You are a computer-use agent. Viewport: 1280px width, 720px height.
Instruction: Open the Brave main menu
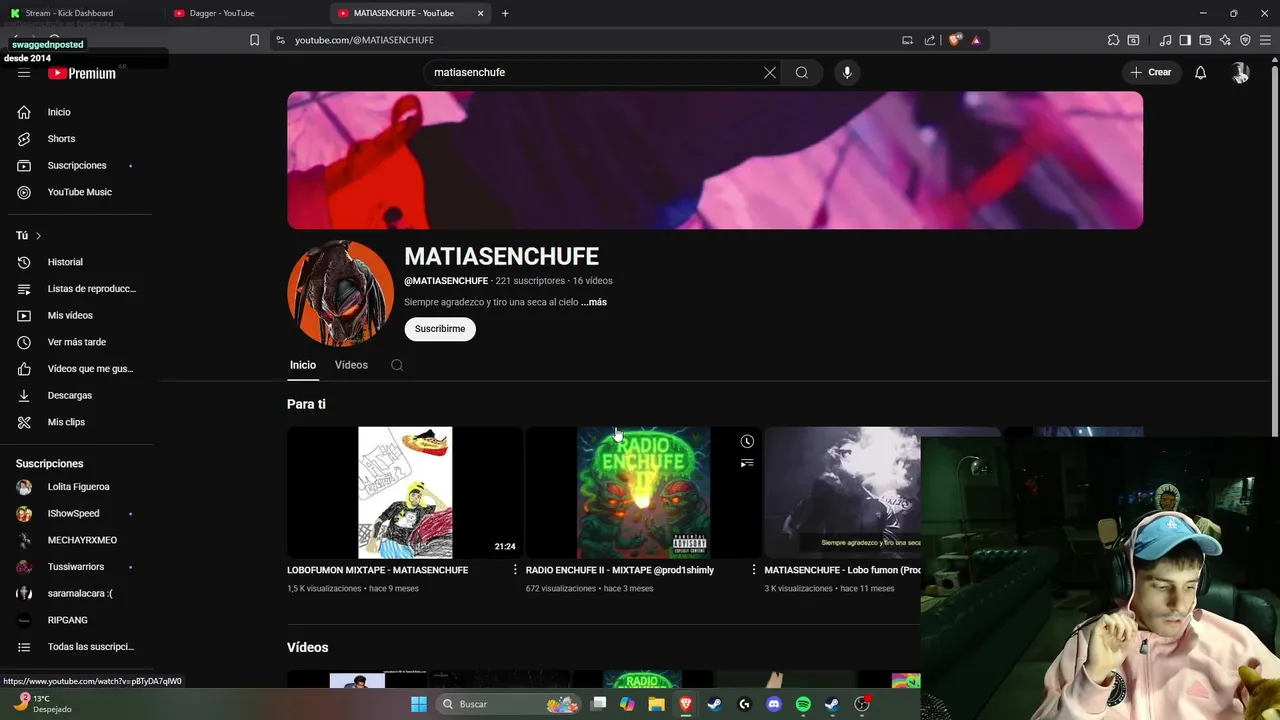[x=1266, y=40]
